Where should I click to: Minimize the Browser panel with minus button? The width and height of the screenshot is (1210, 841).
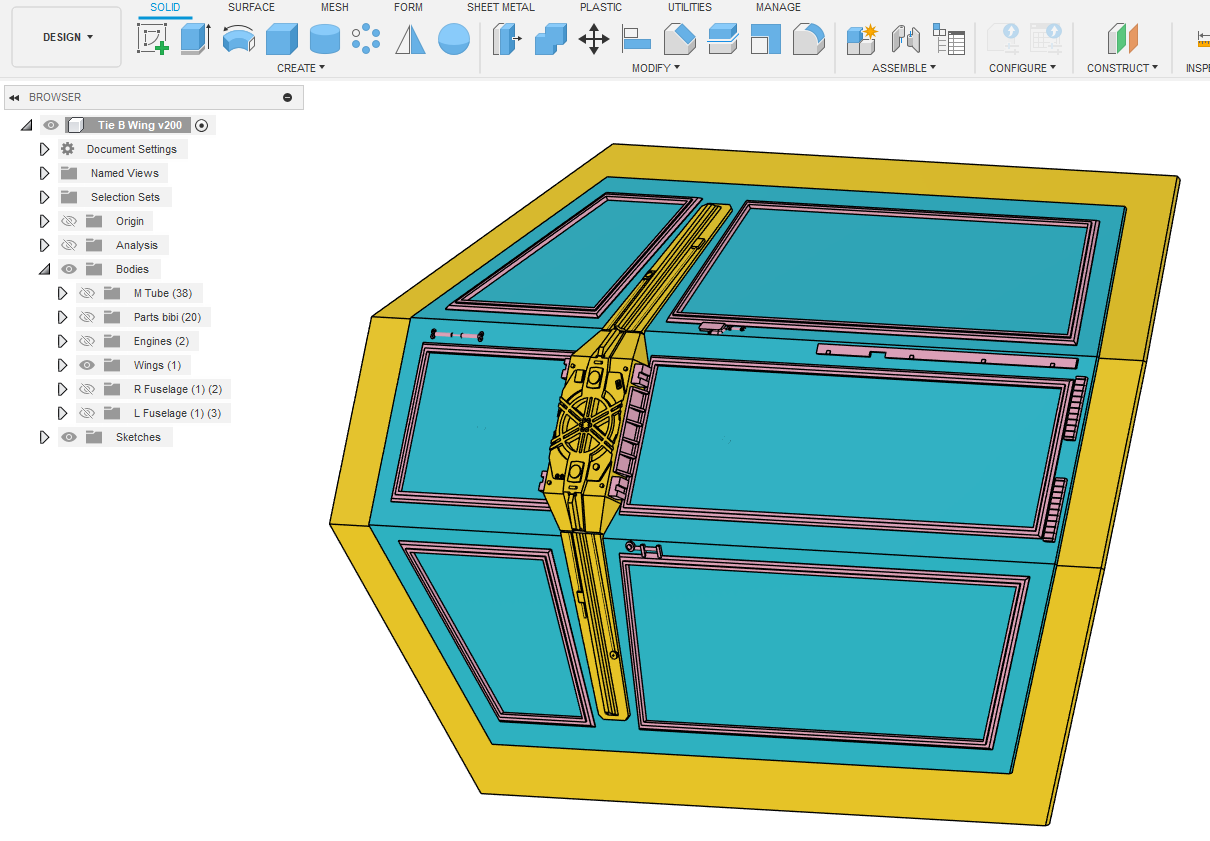click(288, 97)
